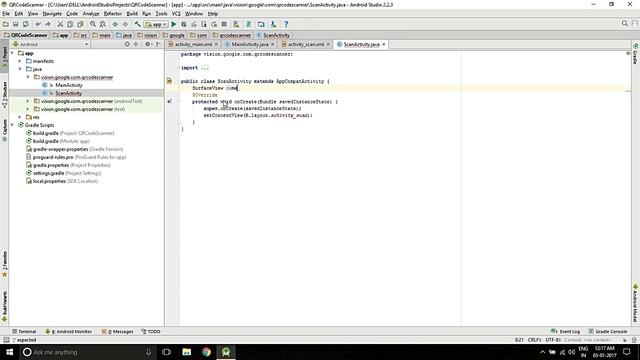Viewport: 640px width, 360px height.
Task: Open the Messages tool window
Action: coord(118,331)
